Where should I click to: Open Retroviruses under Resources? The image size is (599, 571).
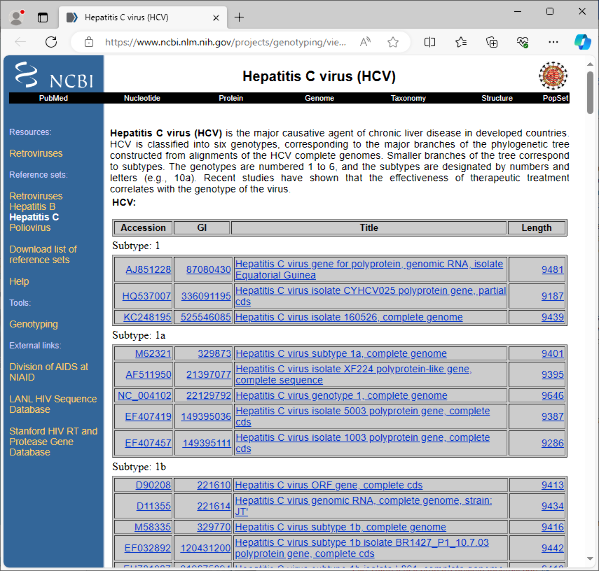tap(36, 154)
